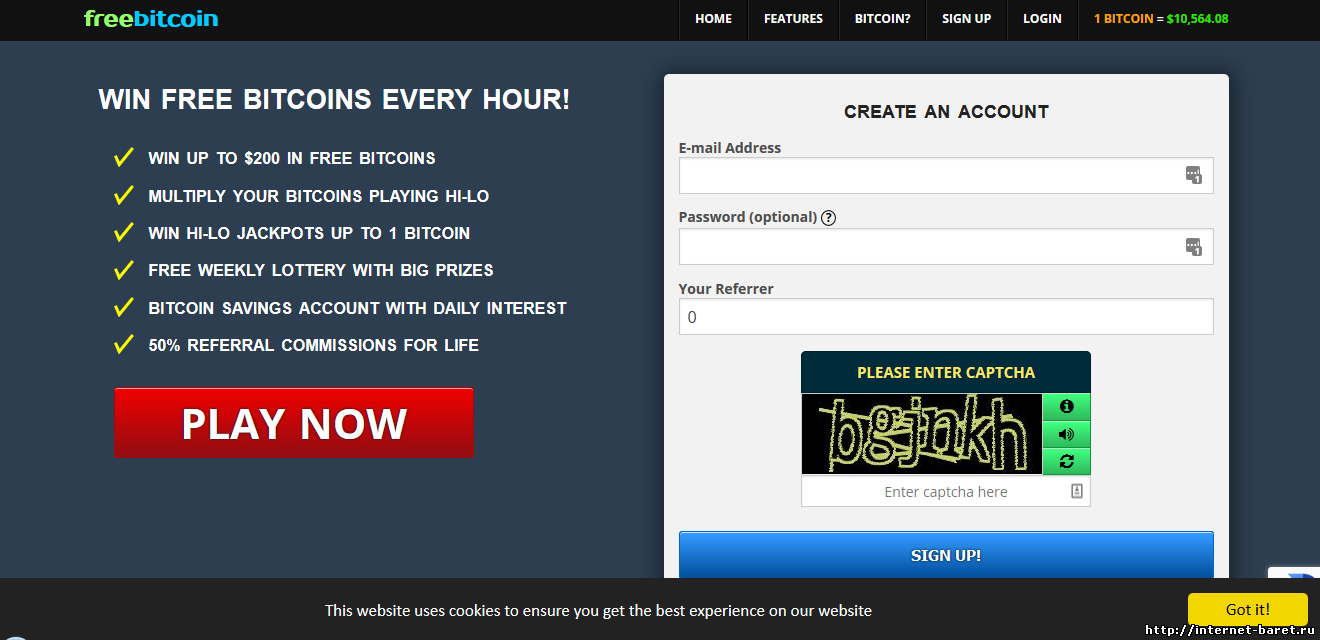The height and width of the screenshot is (640, 1320).
Task: Go to the FEATURES page
Action: click(x=793, y=19)
